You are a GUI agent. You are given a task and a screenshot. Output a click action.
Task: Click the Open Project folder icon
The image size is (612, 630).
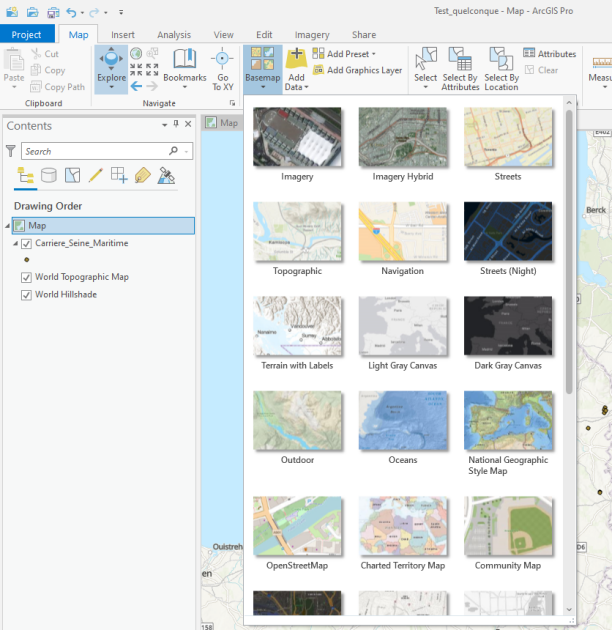pos(33,12)
